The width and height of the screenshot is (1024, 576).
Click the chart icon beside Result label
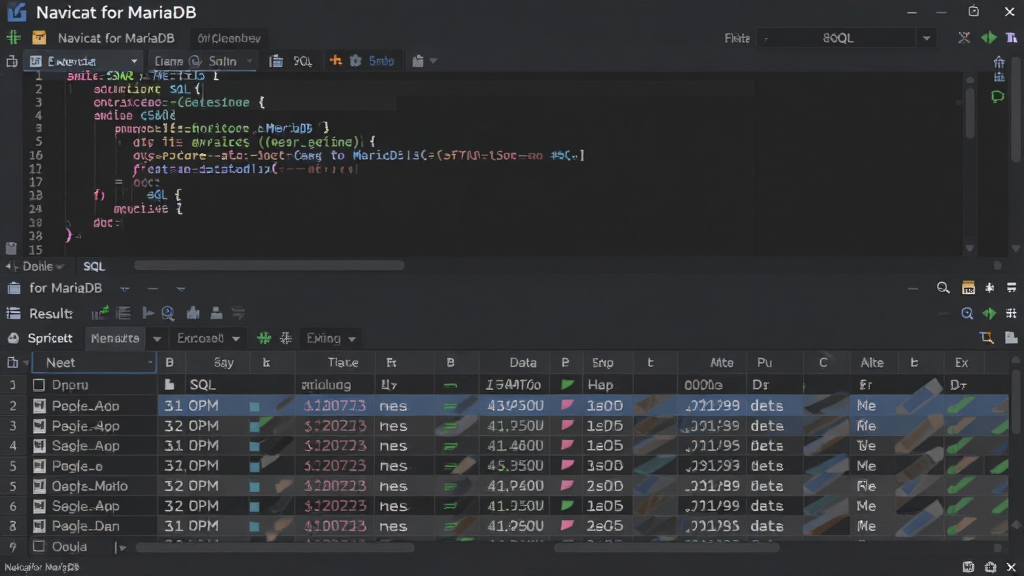(100, 313)
